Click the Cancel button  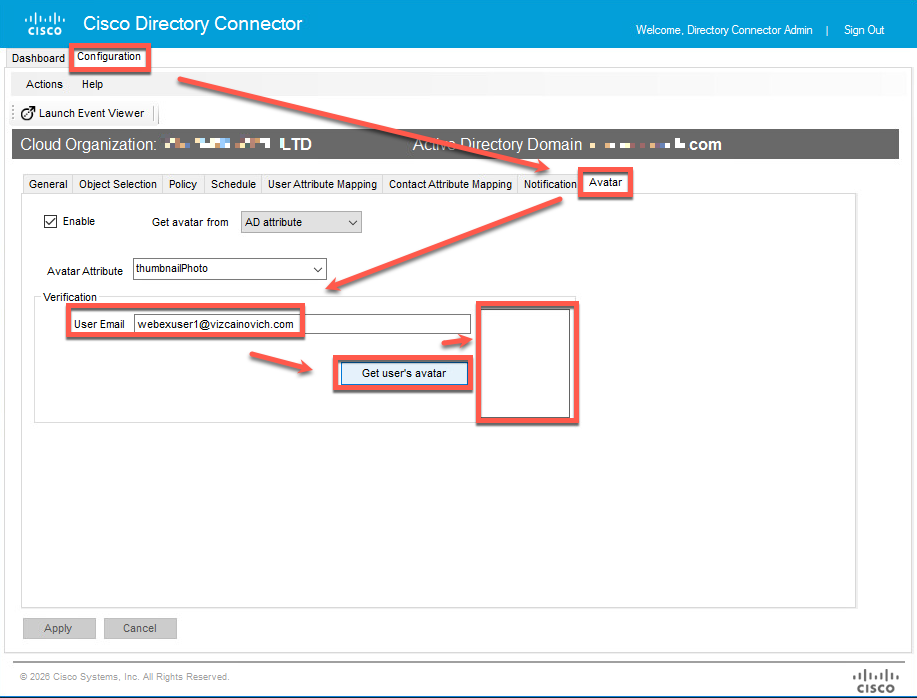pyautogui.click(x=140, y=628)
